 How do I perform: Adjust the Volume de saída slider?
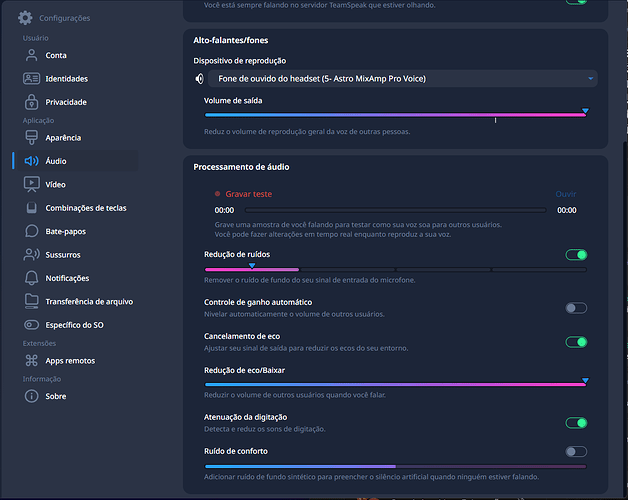395,115
